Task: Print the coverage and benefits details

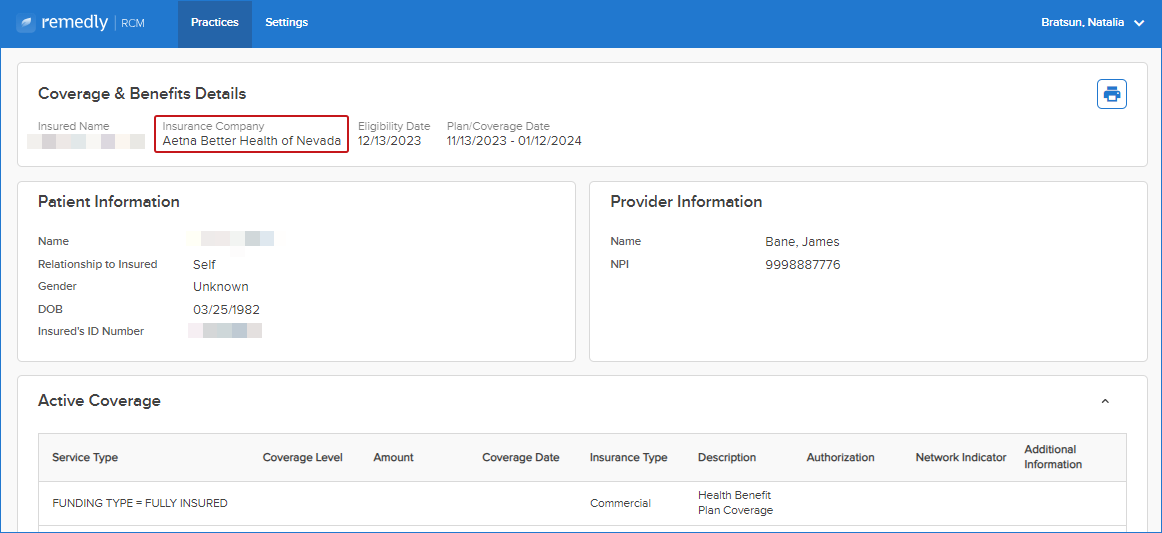Action: pyautogui.click(x=1112, y=94)
